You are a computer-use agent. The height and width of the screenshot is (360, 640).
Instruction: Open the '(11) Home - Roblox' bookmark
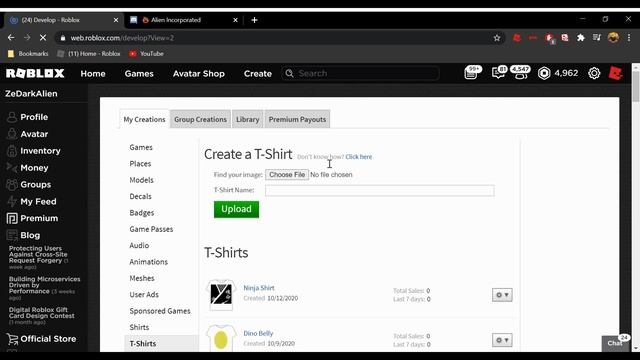89,53
